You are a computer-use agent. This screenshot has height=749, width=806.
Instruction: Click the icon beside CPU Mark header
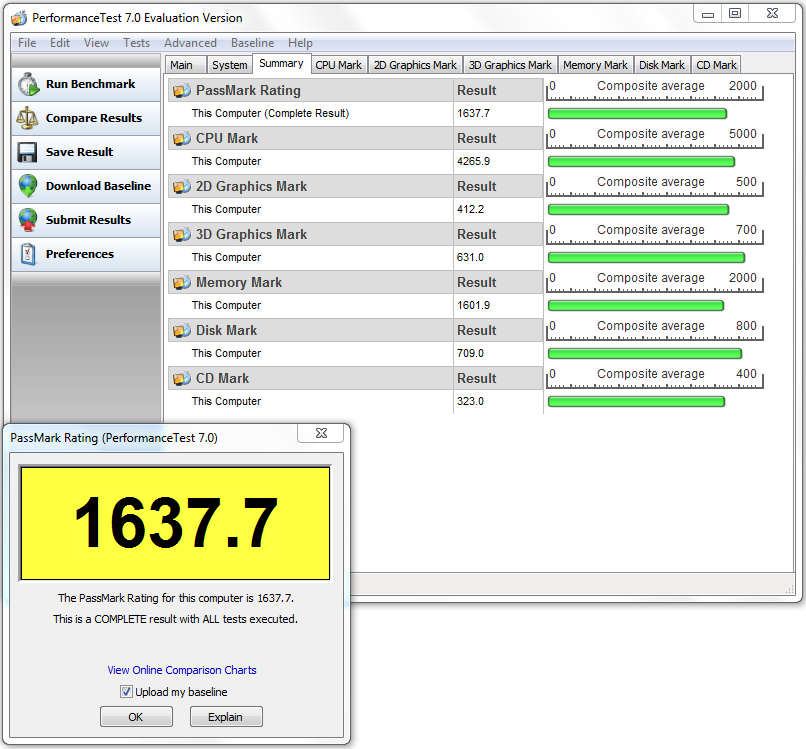[x=181, y=139]
